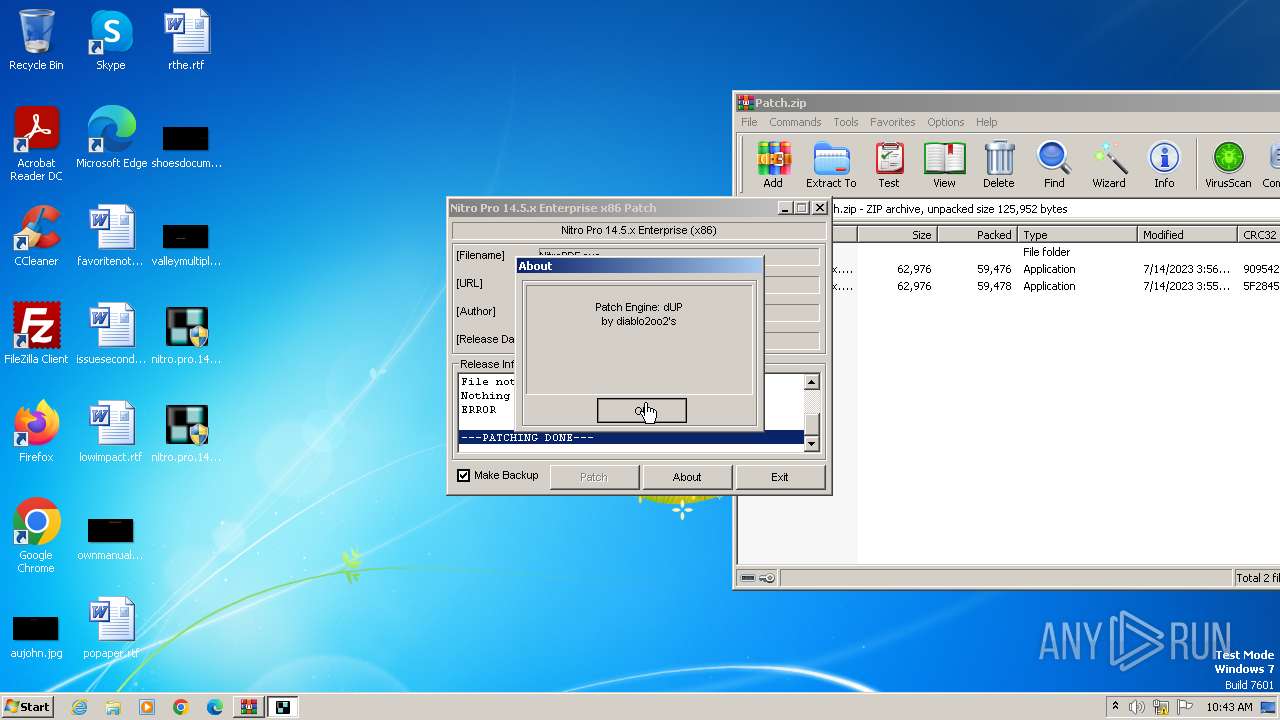Viewport: 1280px width, 720px height.
Task: Open the File menu in WinRAR
Action: [x=749, y=122]
